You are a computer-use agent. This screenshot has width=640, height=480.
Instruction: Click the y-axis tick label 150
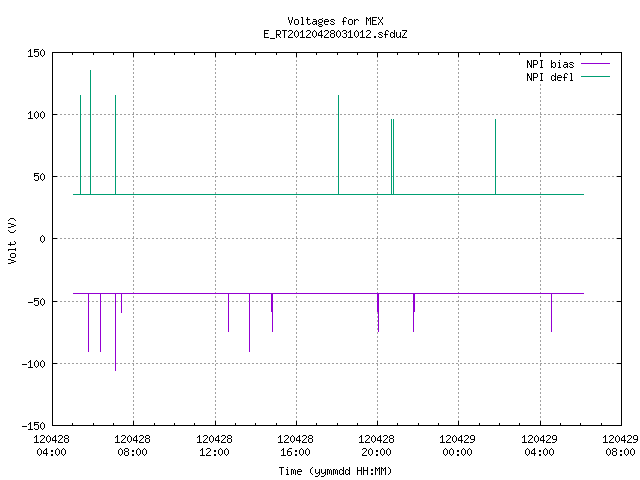[x=36, y=53]
